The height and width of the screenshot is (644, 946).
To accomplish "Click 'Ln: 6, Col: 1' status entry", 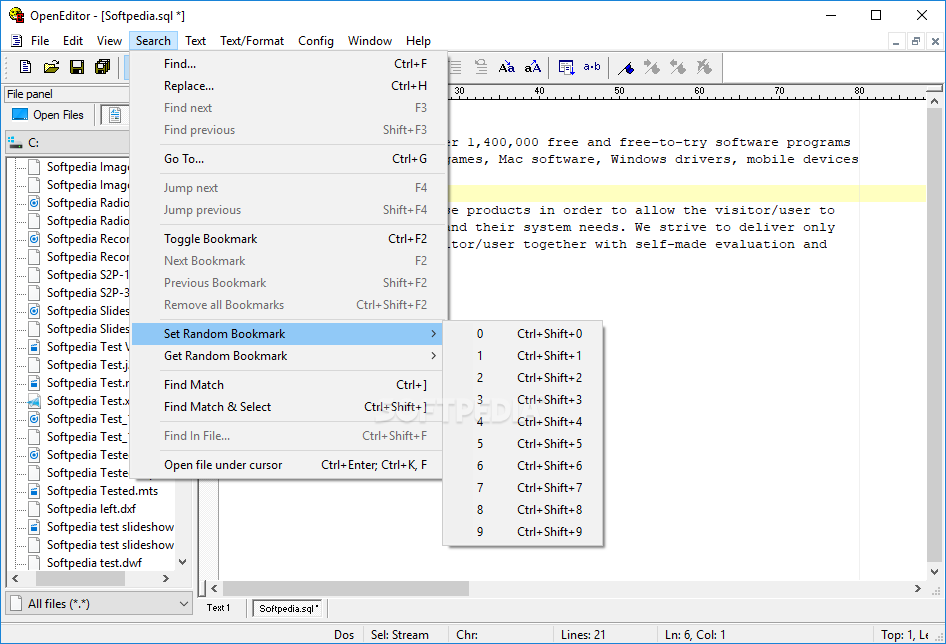I will (x=695, y=635).
